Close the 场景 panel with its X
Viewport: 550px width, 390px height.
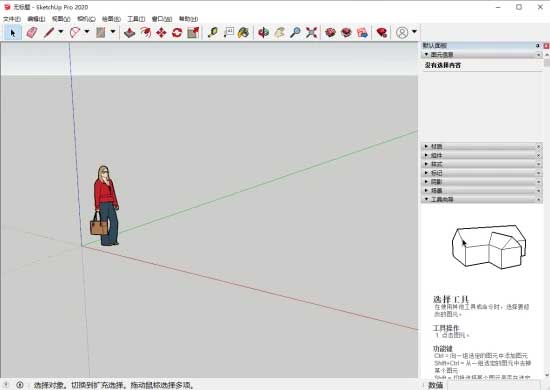point(538,190)
